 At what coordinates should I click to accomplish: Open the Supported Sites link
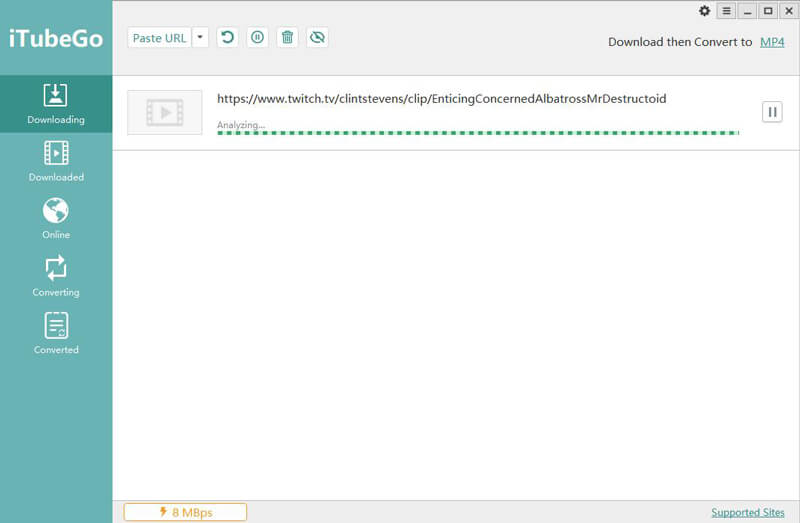[x=747, y=512]
